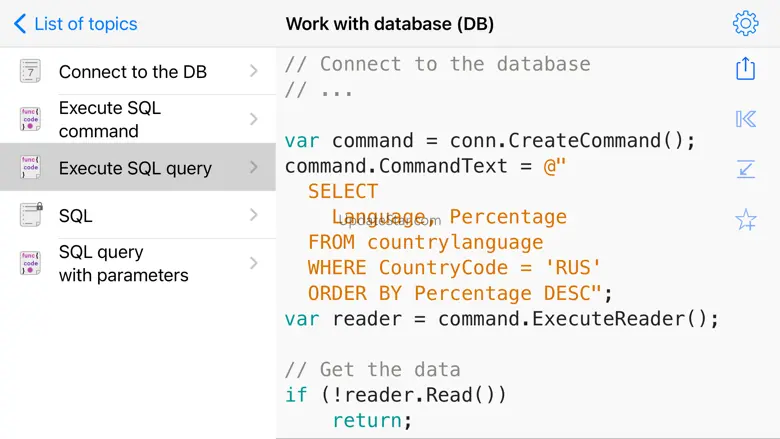Add topic to favorites star

745,220
